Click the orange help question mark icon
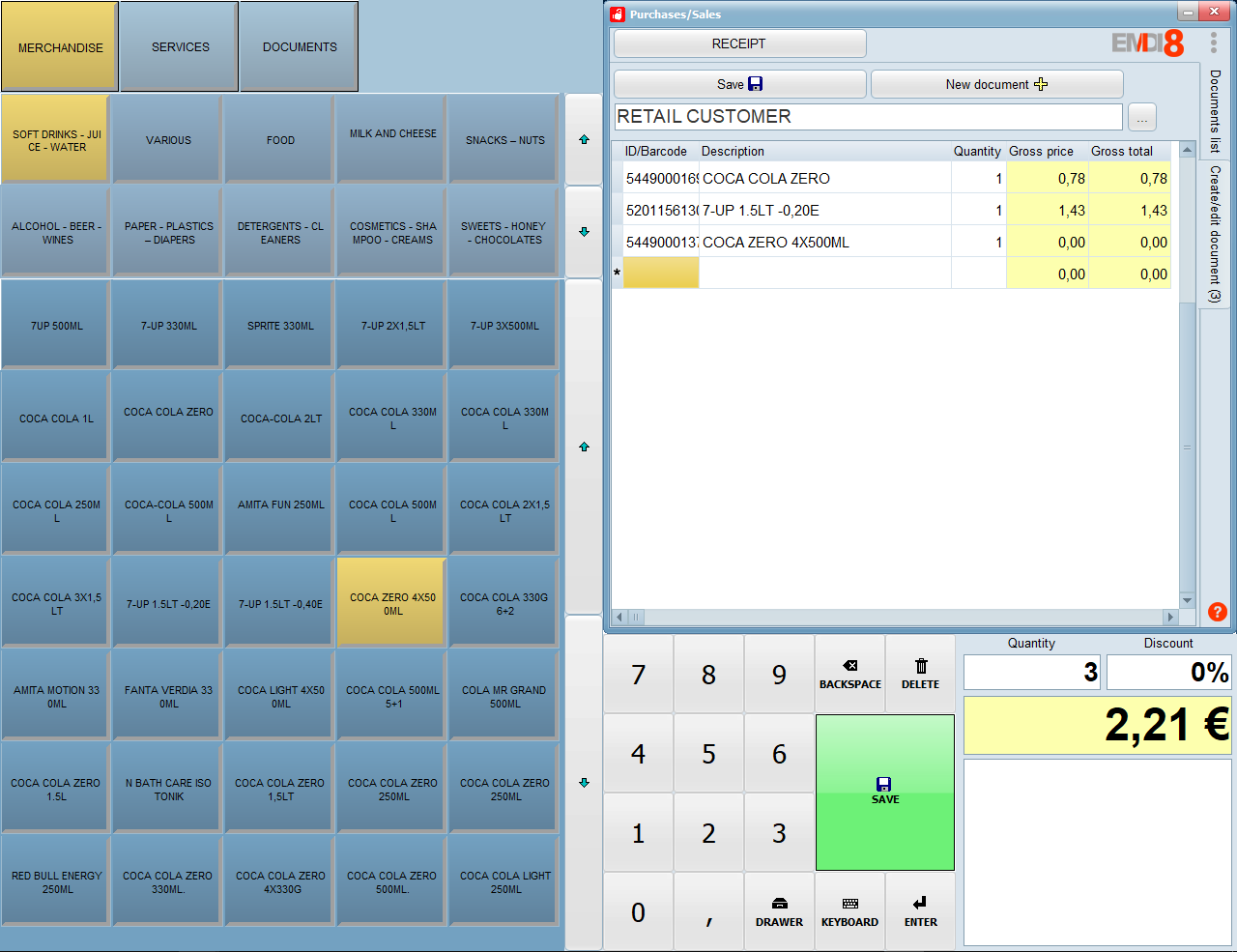The image size is (1237, 952). tap(1217, 612)
